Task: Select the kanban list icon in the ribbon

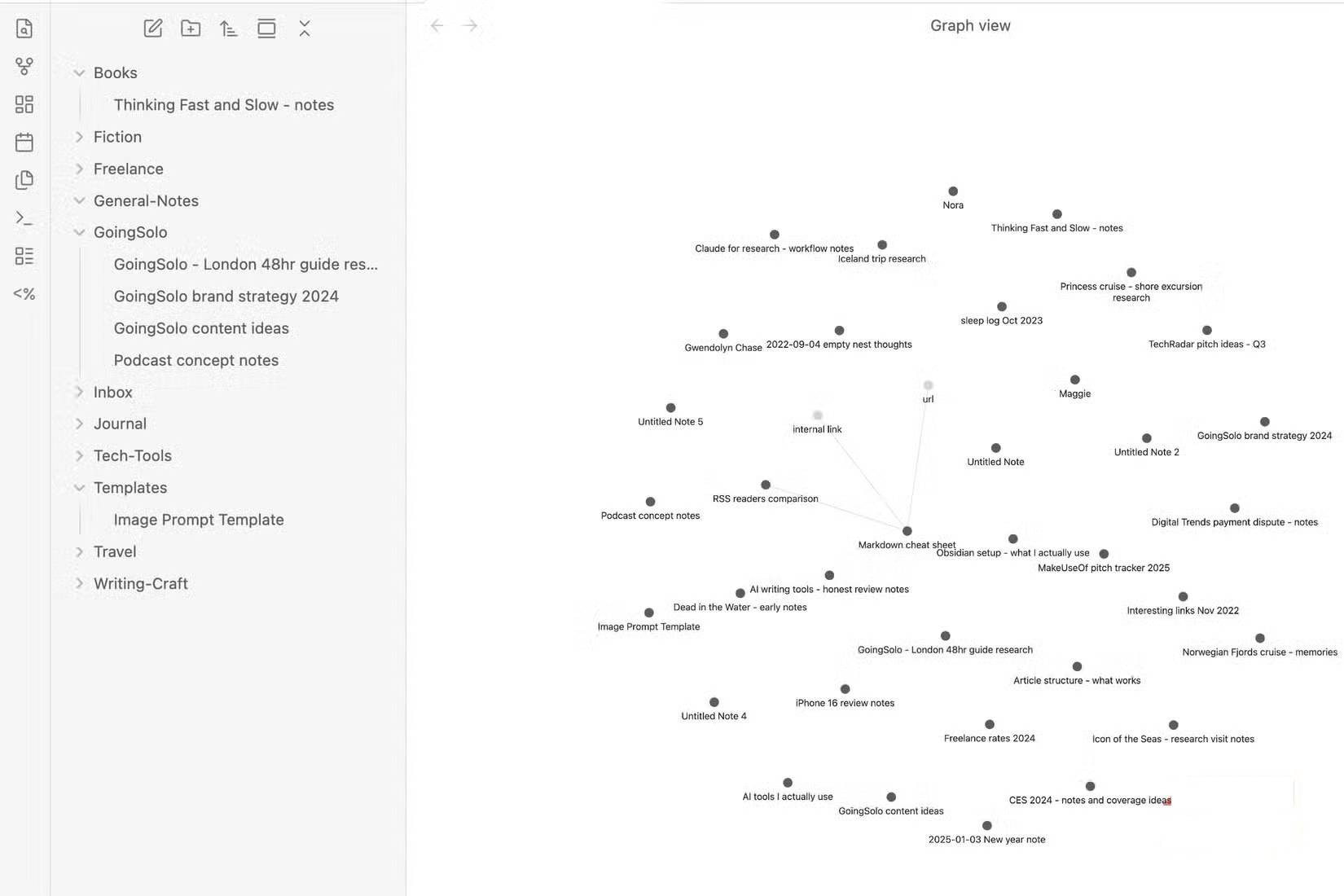Action: click(24, 257)
